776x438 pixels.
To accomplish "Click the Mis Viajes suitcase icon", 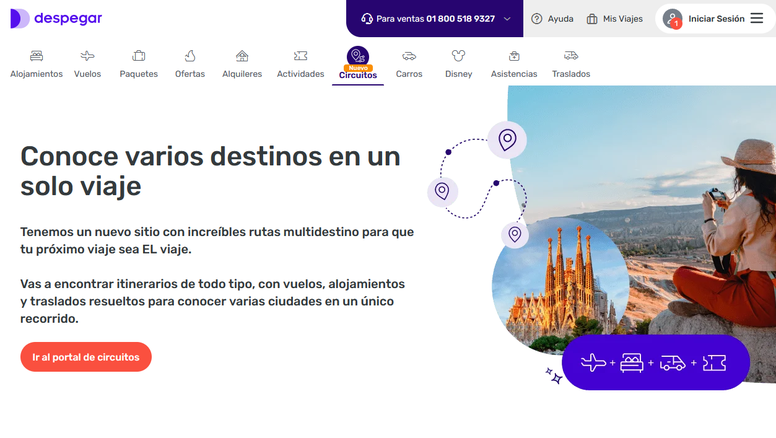I will pyautogui.click(x=592, y=19).
